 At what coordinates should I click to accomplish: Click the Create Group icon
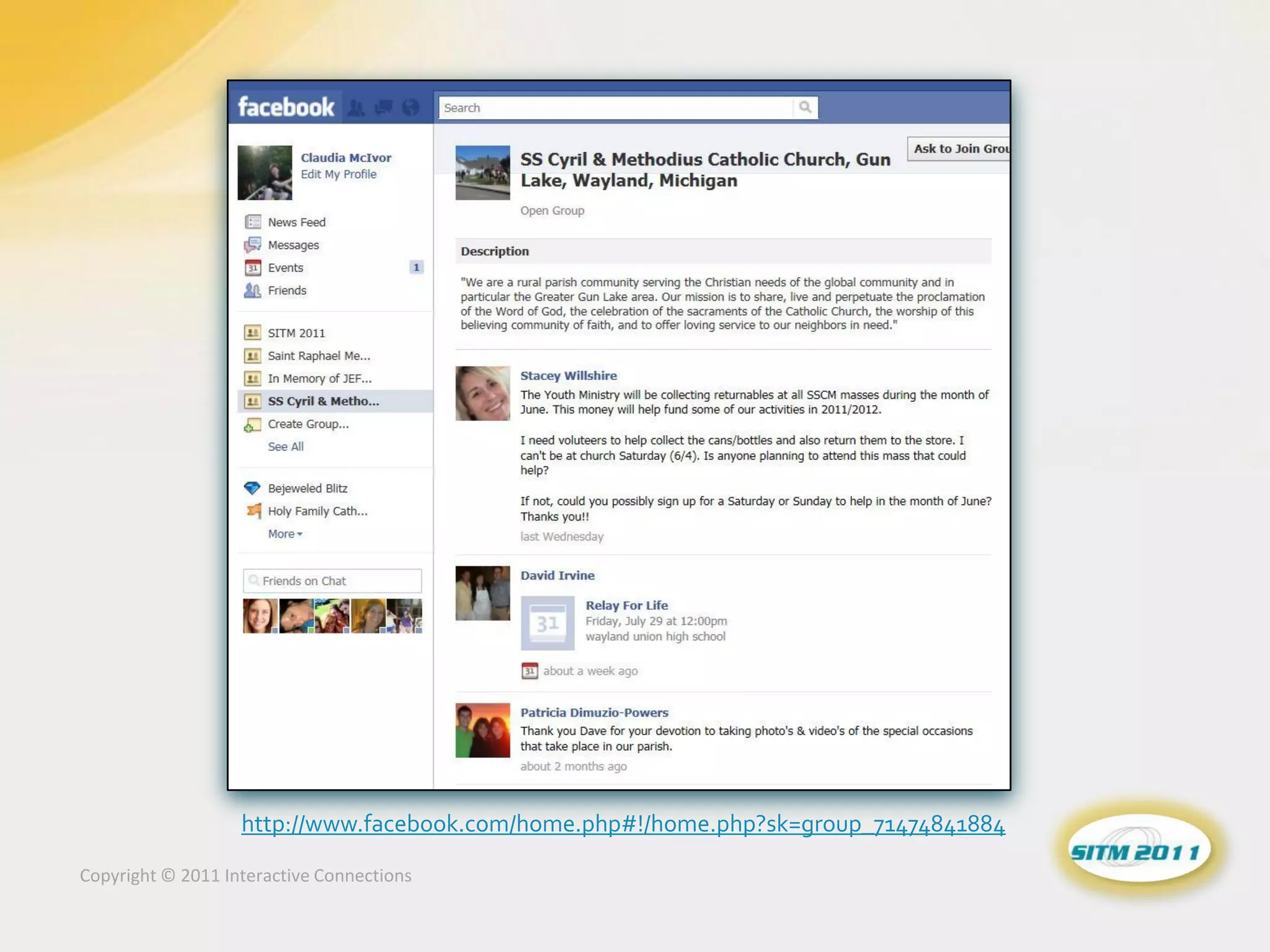point(252,425)
